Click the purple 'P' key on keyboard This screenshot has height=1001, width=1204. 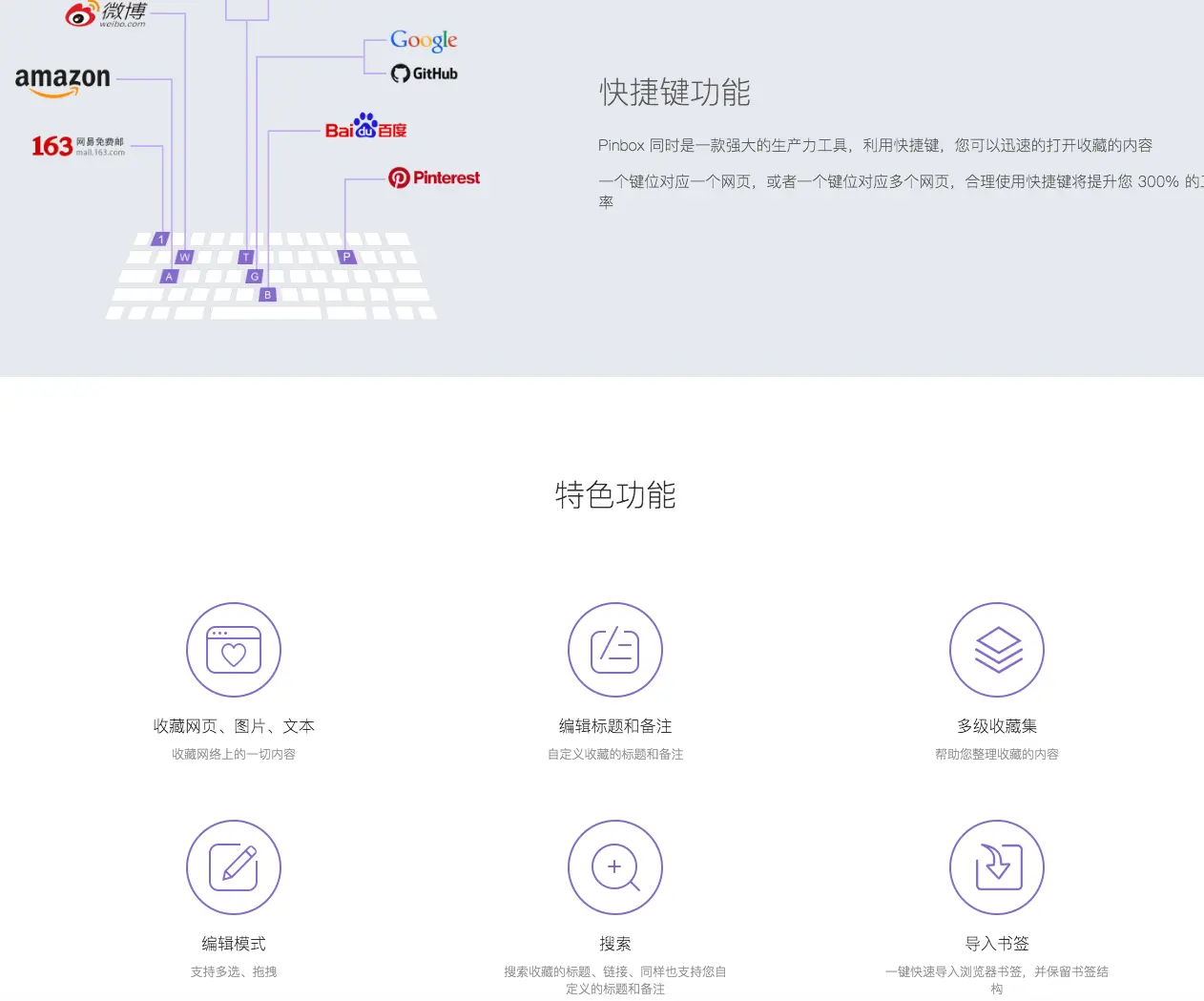point(346,257)
